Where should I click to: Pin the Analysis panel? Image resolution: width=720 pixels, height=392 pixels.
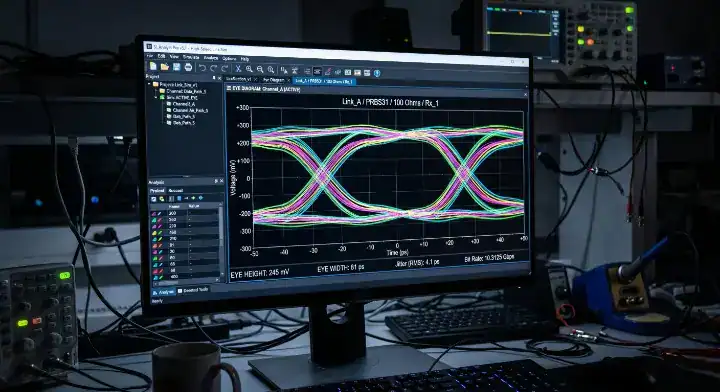tap(216, 181)
